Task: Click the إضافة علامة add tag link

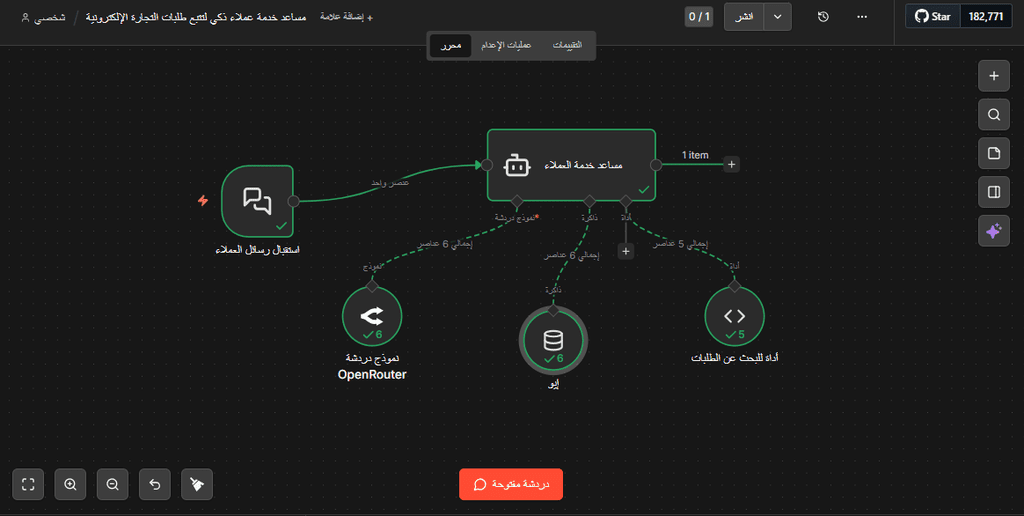Action: tap(346, 18)
